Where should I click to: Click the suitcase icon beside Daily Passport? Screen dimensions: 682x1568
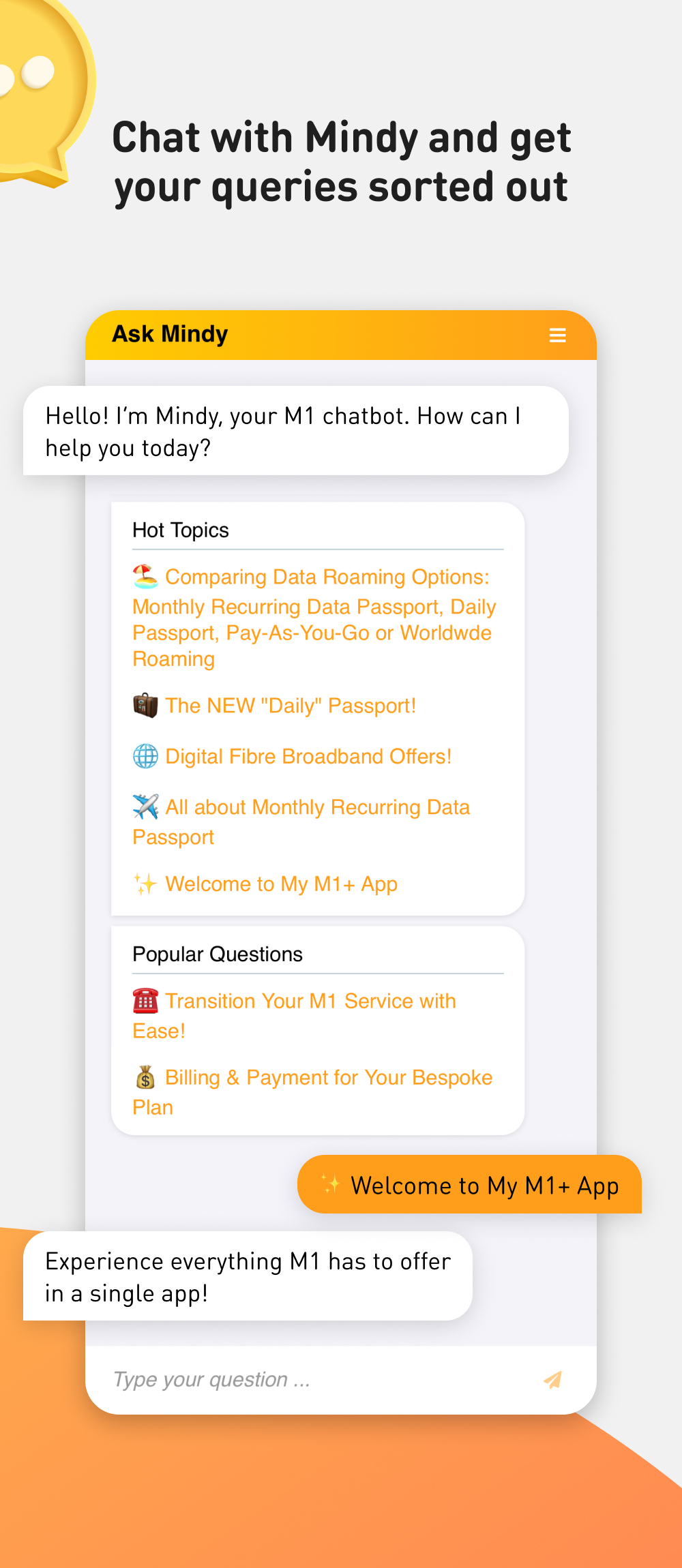tap(145, 706)
